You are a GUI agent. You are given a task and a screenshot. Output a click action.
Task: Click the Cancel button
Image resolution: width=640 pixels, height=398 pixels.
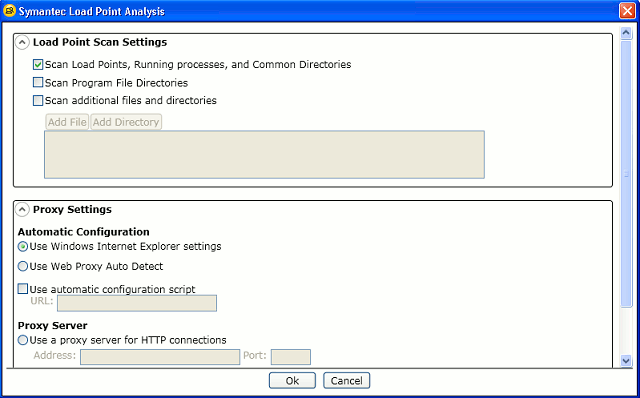(x=347, y=380)
